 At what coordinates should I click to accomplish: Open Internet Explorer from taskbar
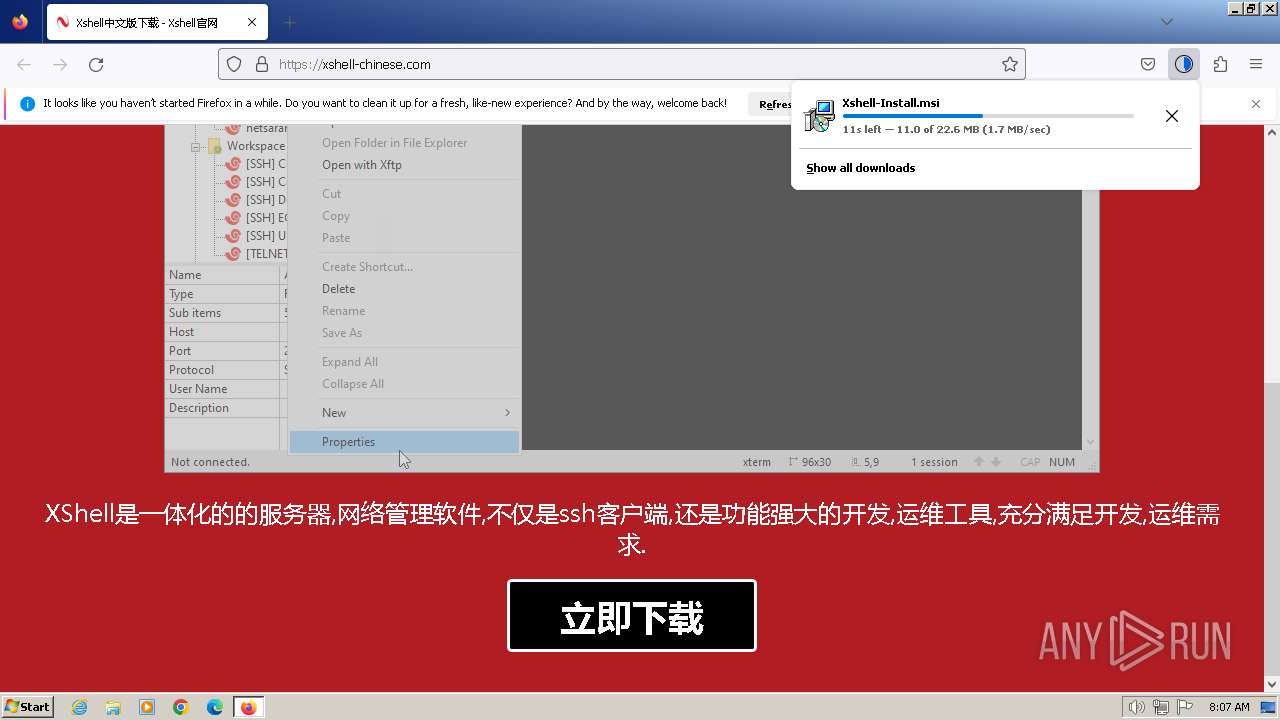pyautogui.click(x=79, y=707)
